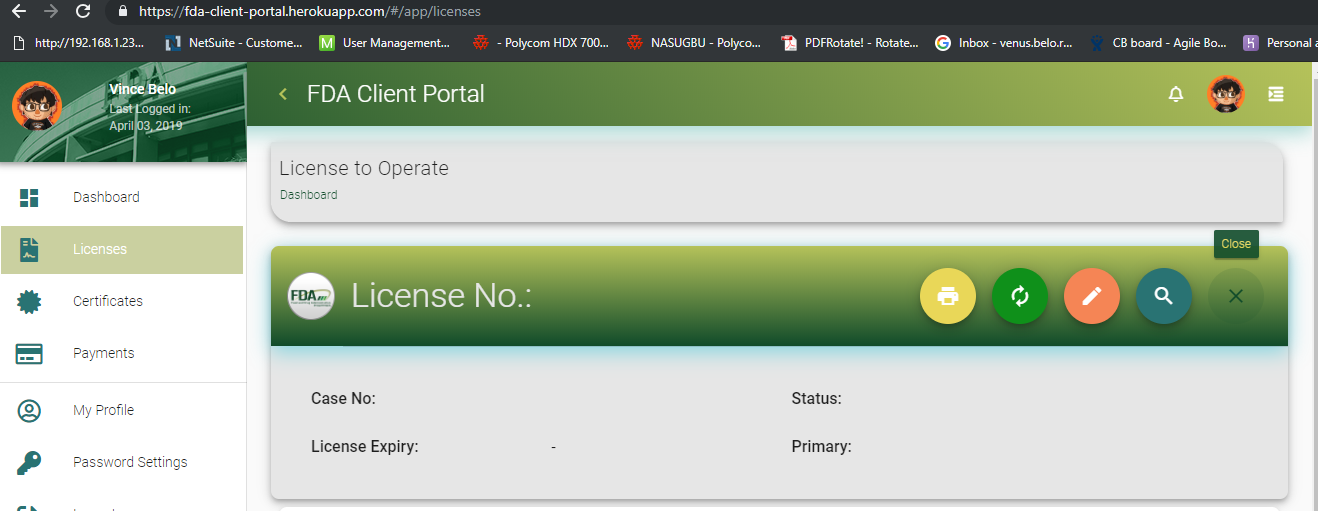Click the 'Primary:' label
The width and height of the screenshot is (1318, 511).
pyautogui.click(x=822, y=446)
